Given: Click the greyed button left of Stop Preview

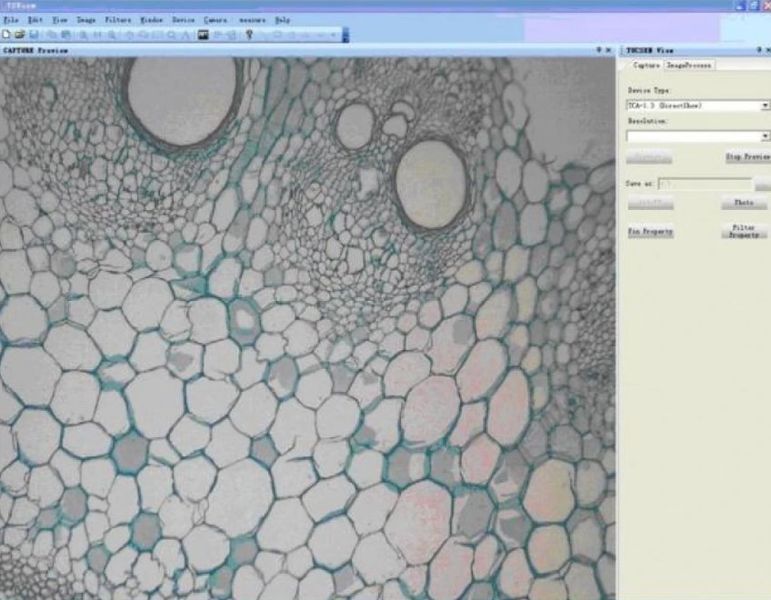Looking at the screenshot, I should (x=649, y=157).
